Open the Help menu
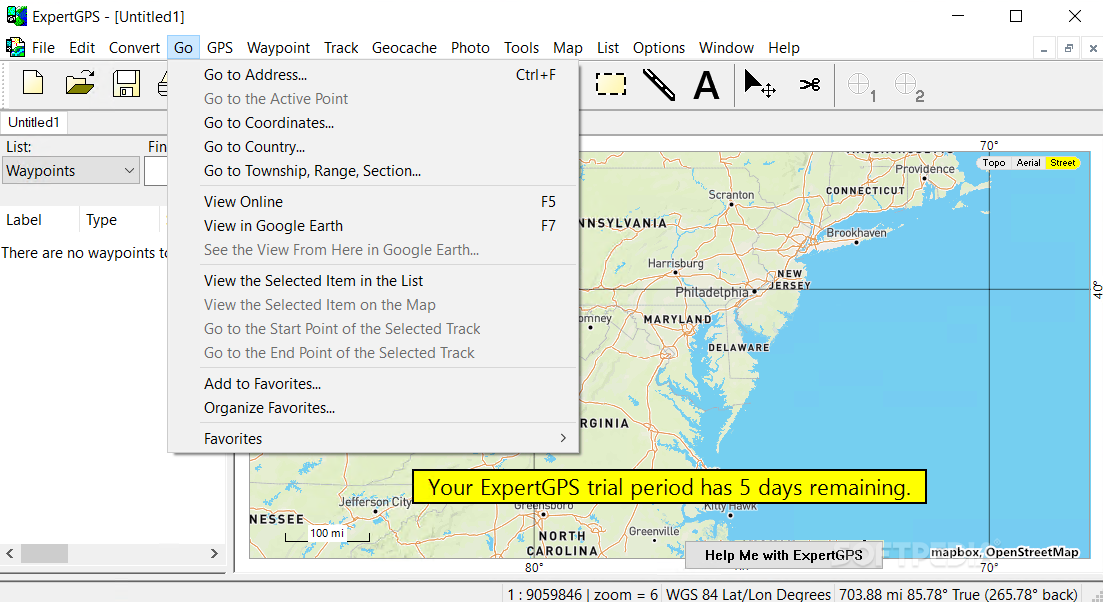Image resolution: width=1103 pixels, height=602 pixels. 784,48
